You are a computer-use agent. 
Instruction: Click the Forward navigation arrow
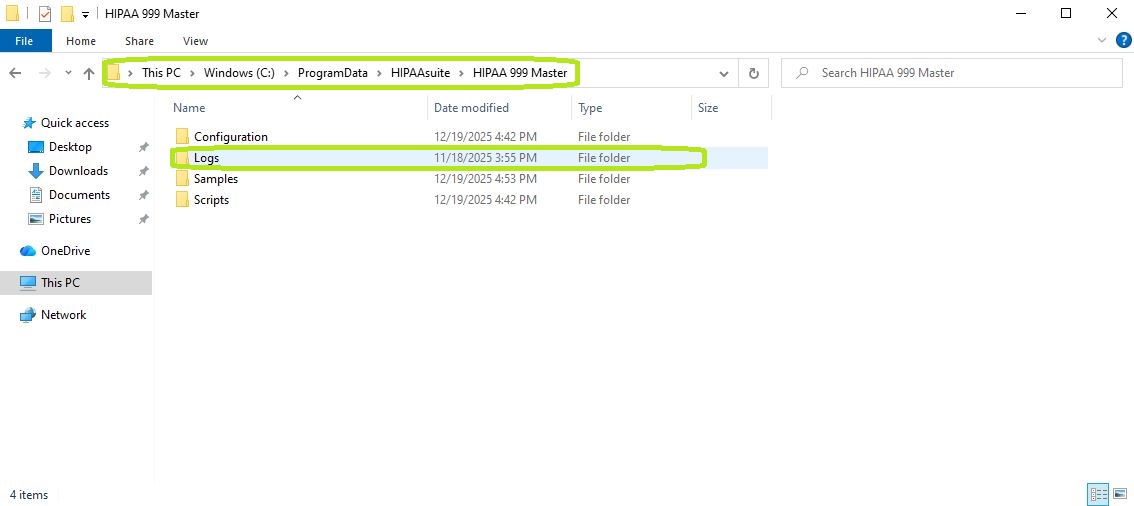point(44,73)
